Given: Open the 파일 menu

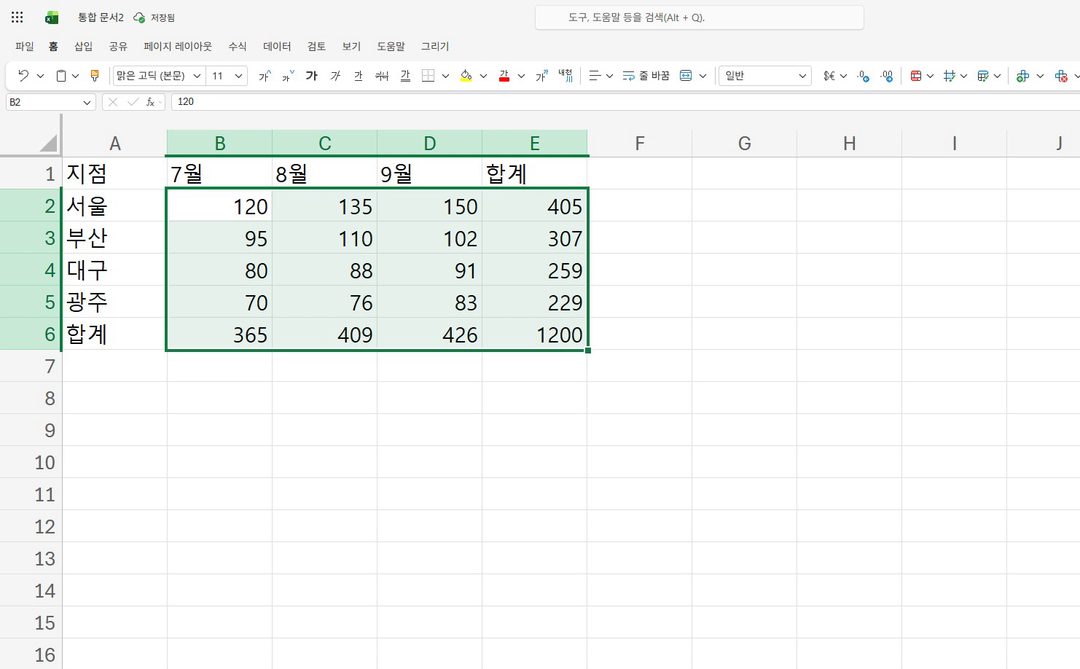Looking at the screenshot, I should 25,46.
